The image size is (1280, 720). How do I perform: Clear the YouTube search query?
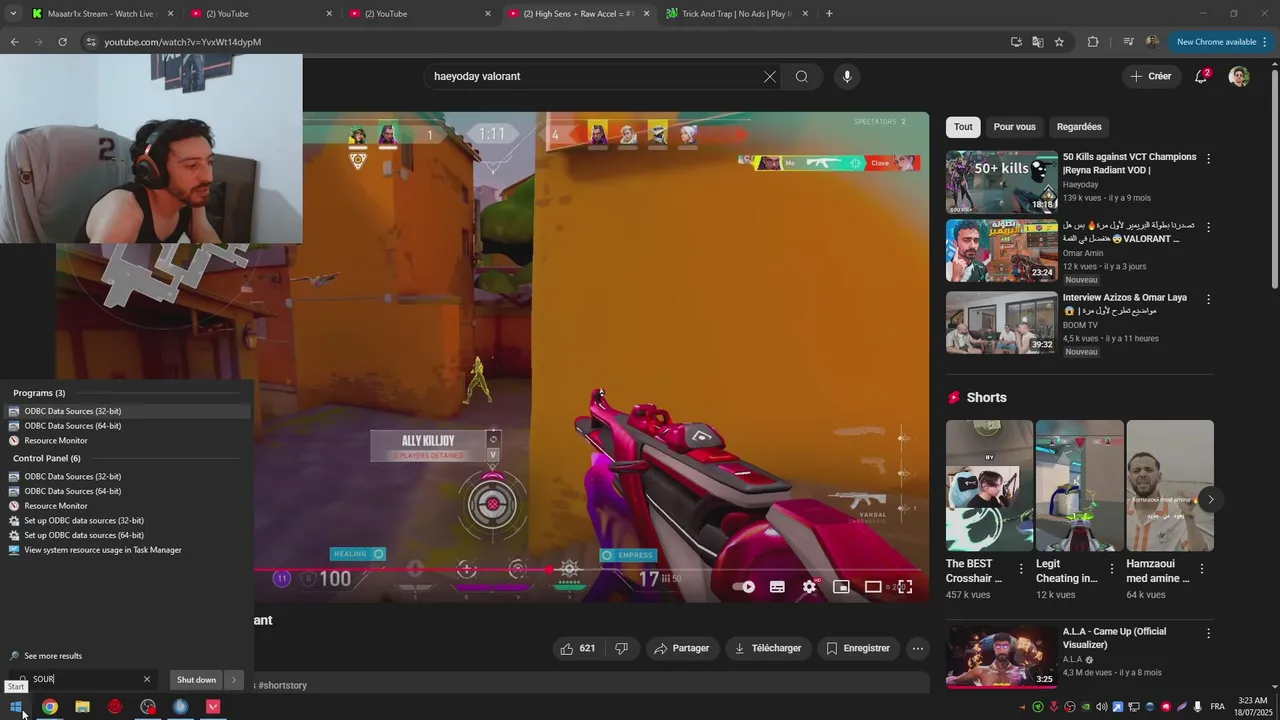coord(770,76)
